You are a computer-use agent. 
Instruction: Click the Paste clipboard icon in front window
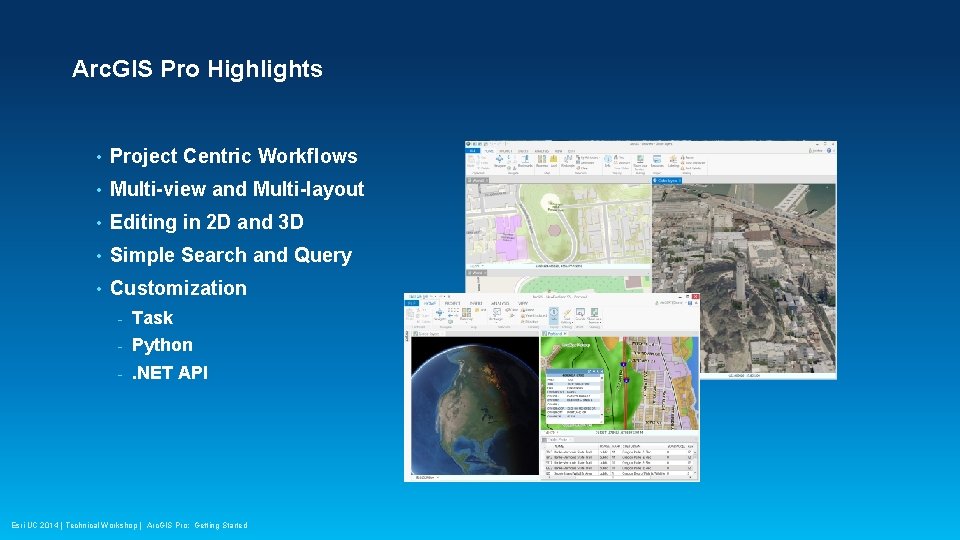click(x=410, y=315)
